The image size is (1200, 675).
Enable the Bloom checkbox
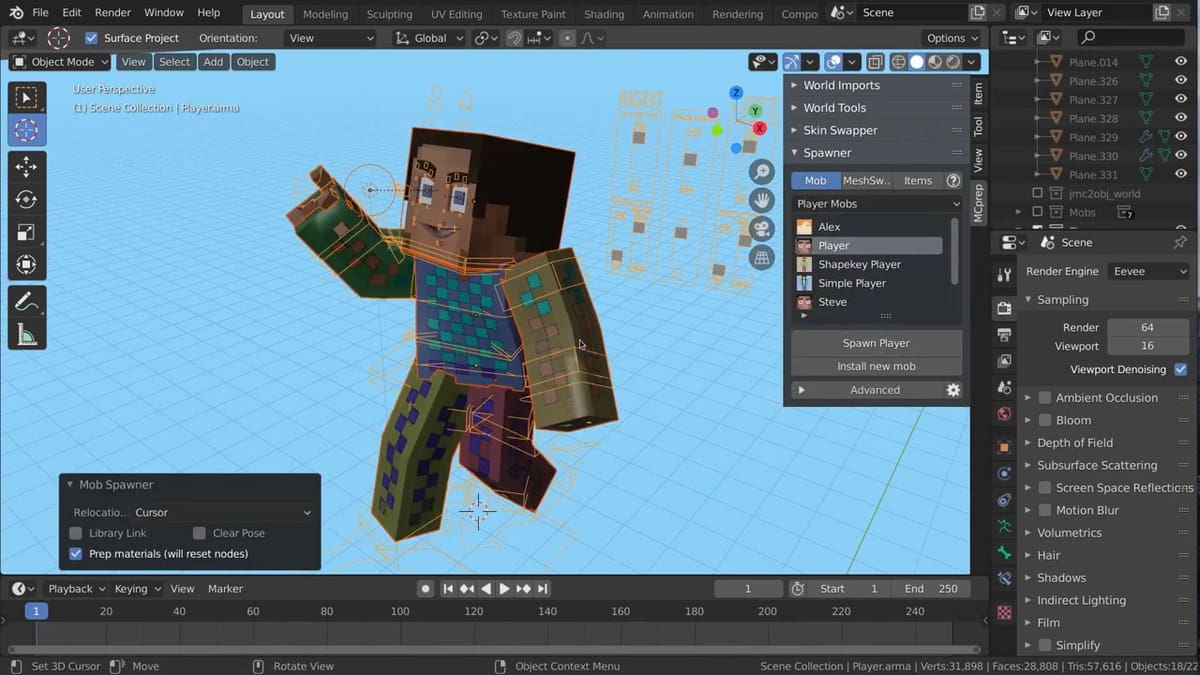(1045, 420)
